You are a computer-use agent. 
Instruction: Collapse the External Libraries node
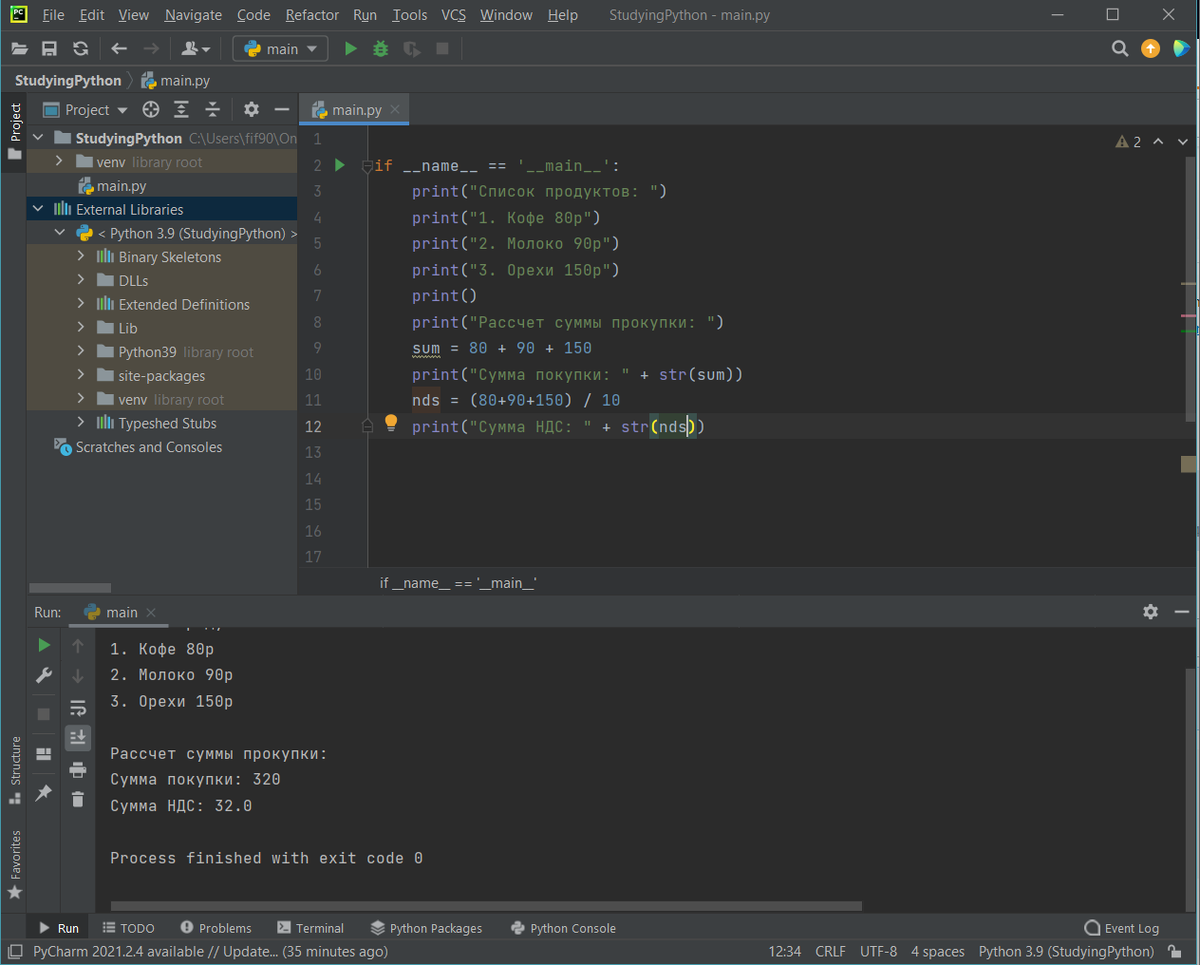click(x=38, y=209)
